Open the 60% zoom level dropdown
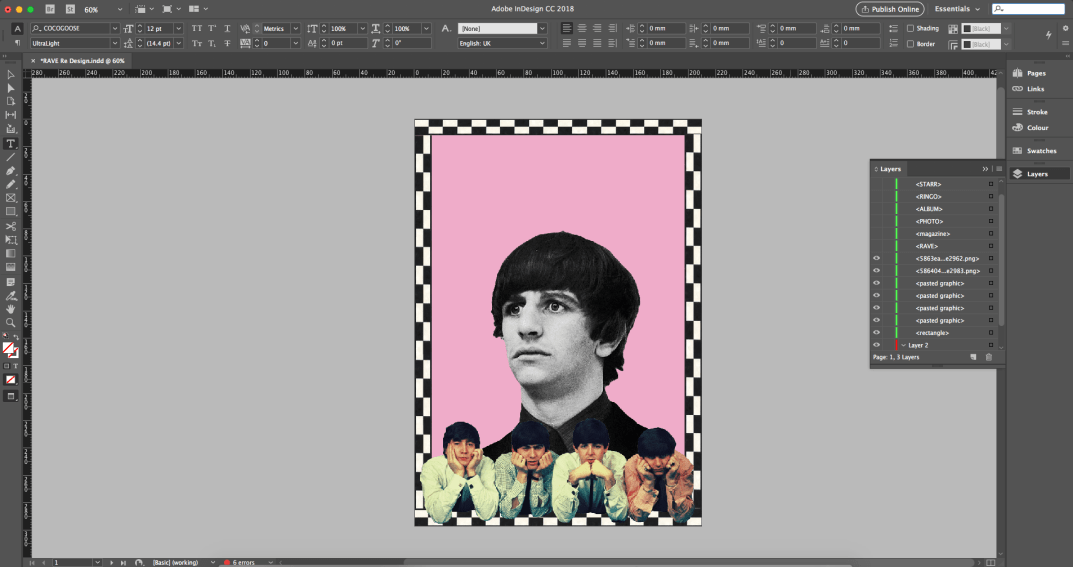This screenshot has width=1073, height=567. pos(120,9)
